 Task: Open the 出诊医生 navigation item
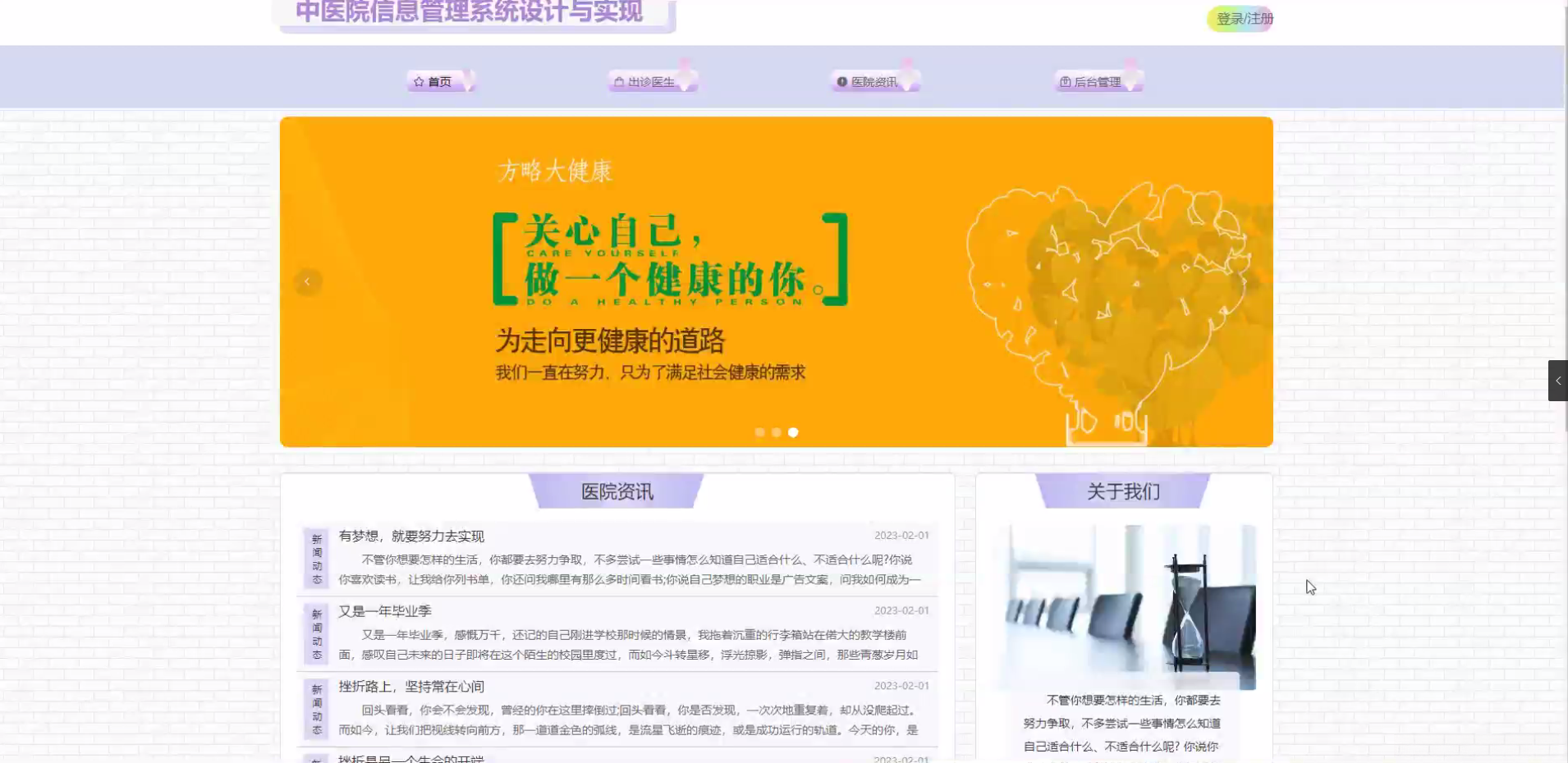[x=652, y=81]
